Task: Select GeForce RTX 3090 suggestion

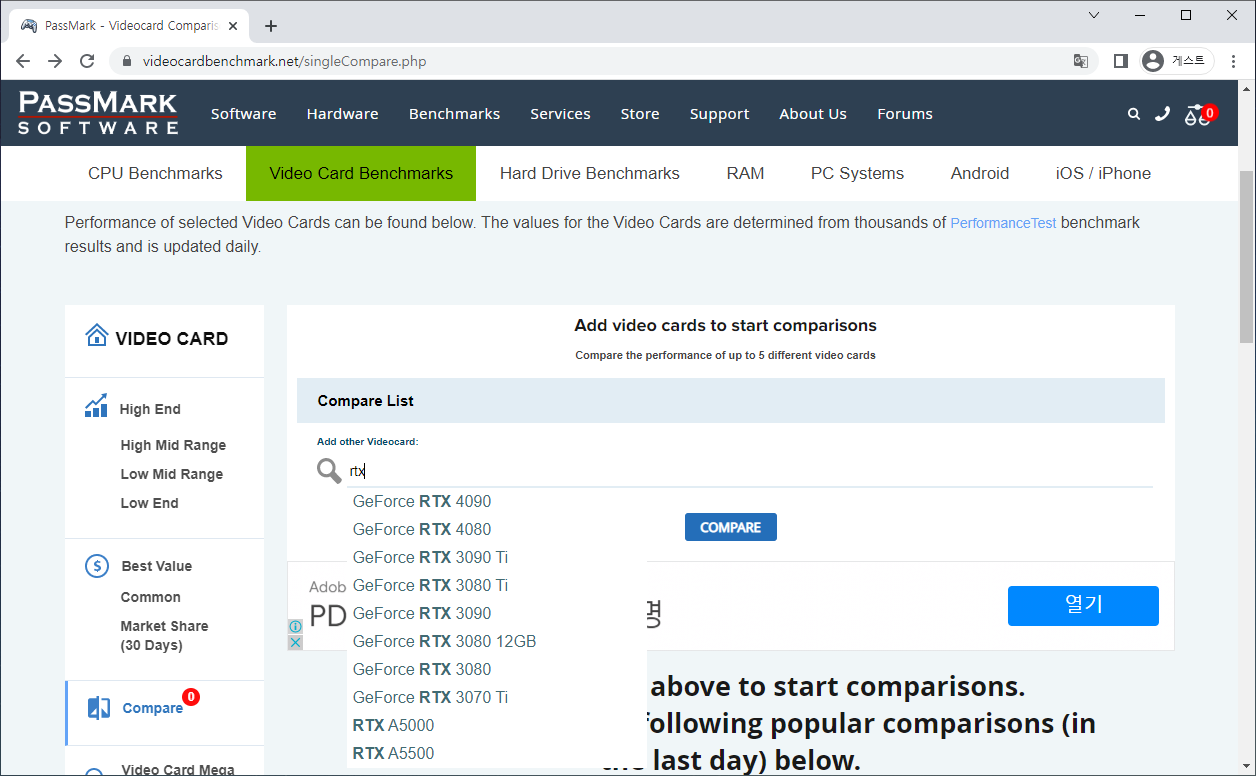Action: click(x=497, y=614)
